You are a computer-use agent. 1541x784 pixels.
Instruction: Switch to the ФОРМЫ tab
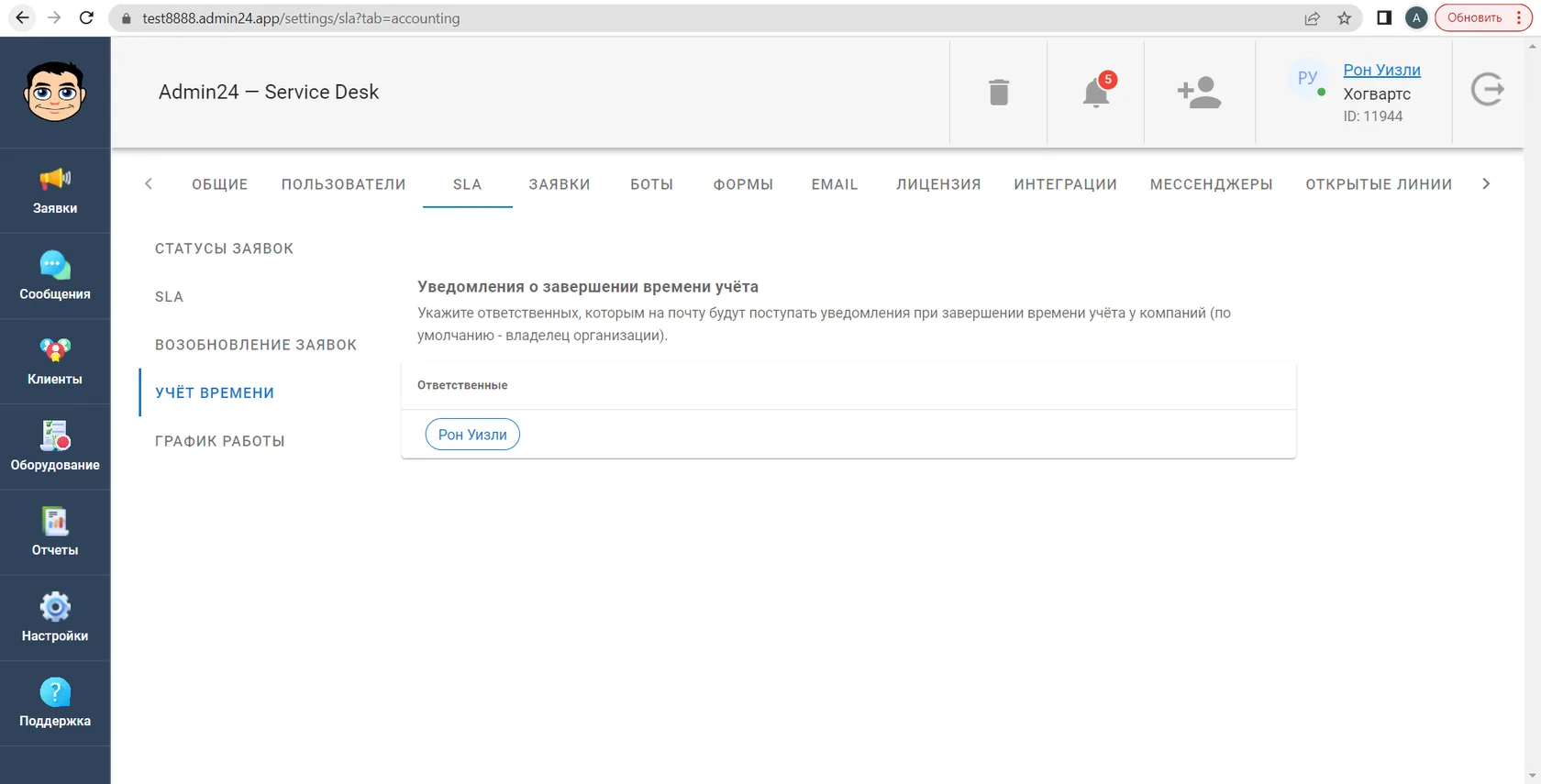coord(744,184)
